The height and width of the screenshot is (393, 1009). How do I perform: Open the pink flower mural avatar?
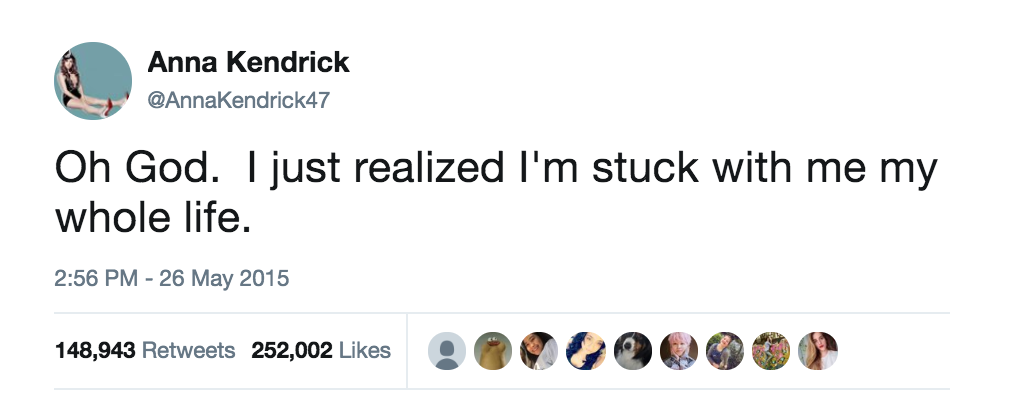pyautogui.click(x=772, y=351)
